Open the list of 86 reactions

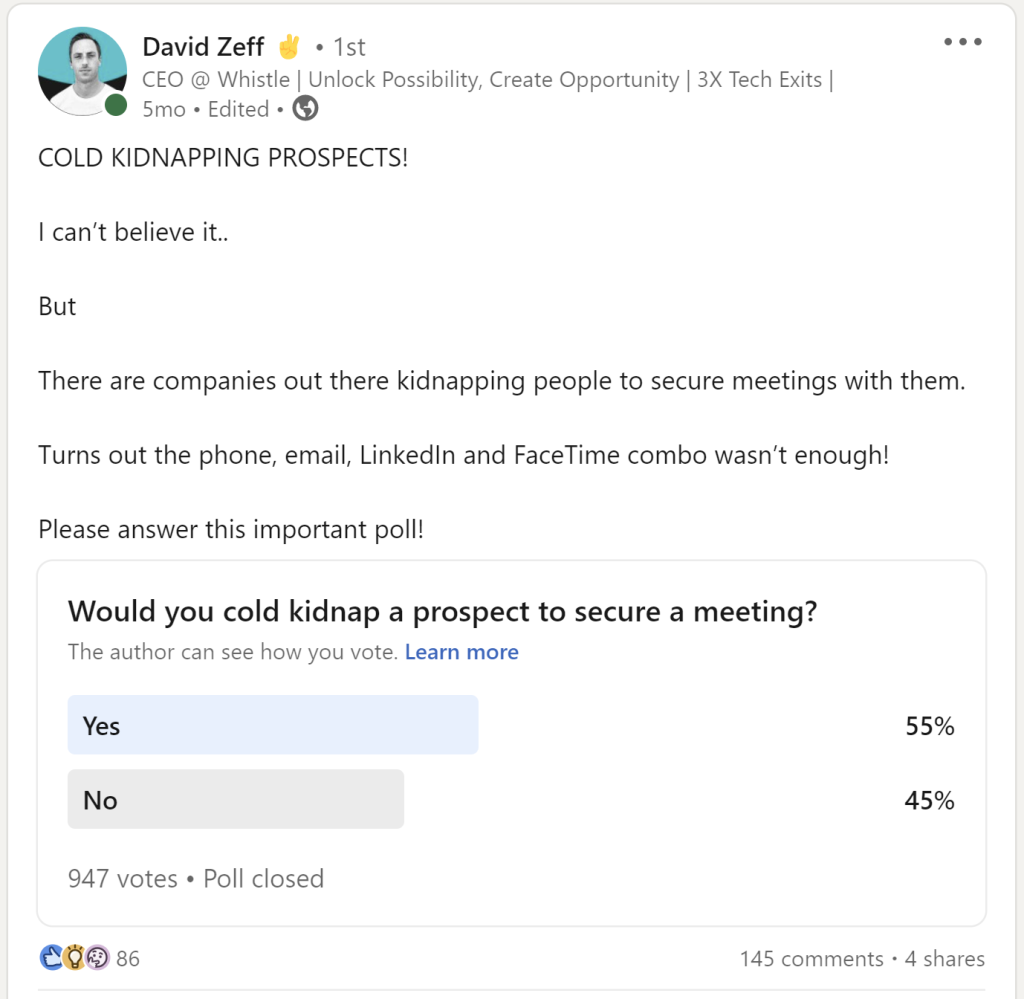pyautogui.click(x=128, y=959)
